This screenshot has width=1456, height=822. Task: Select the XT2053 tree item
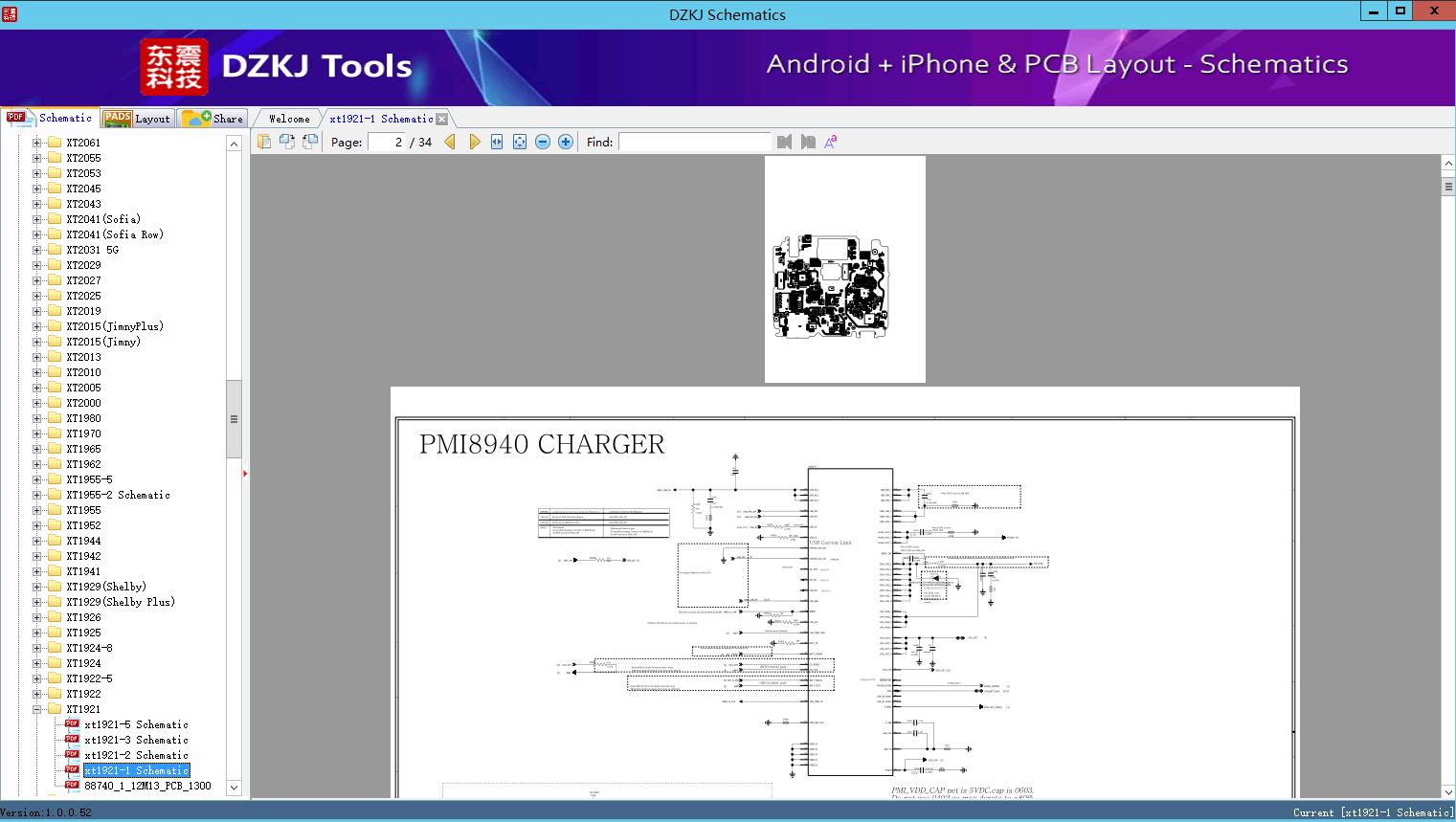click(x=83, y=173)
